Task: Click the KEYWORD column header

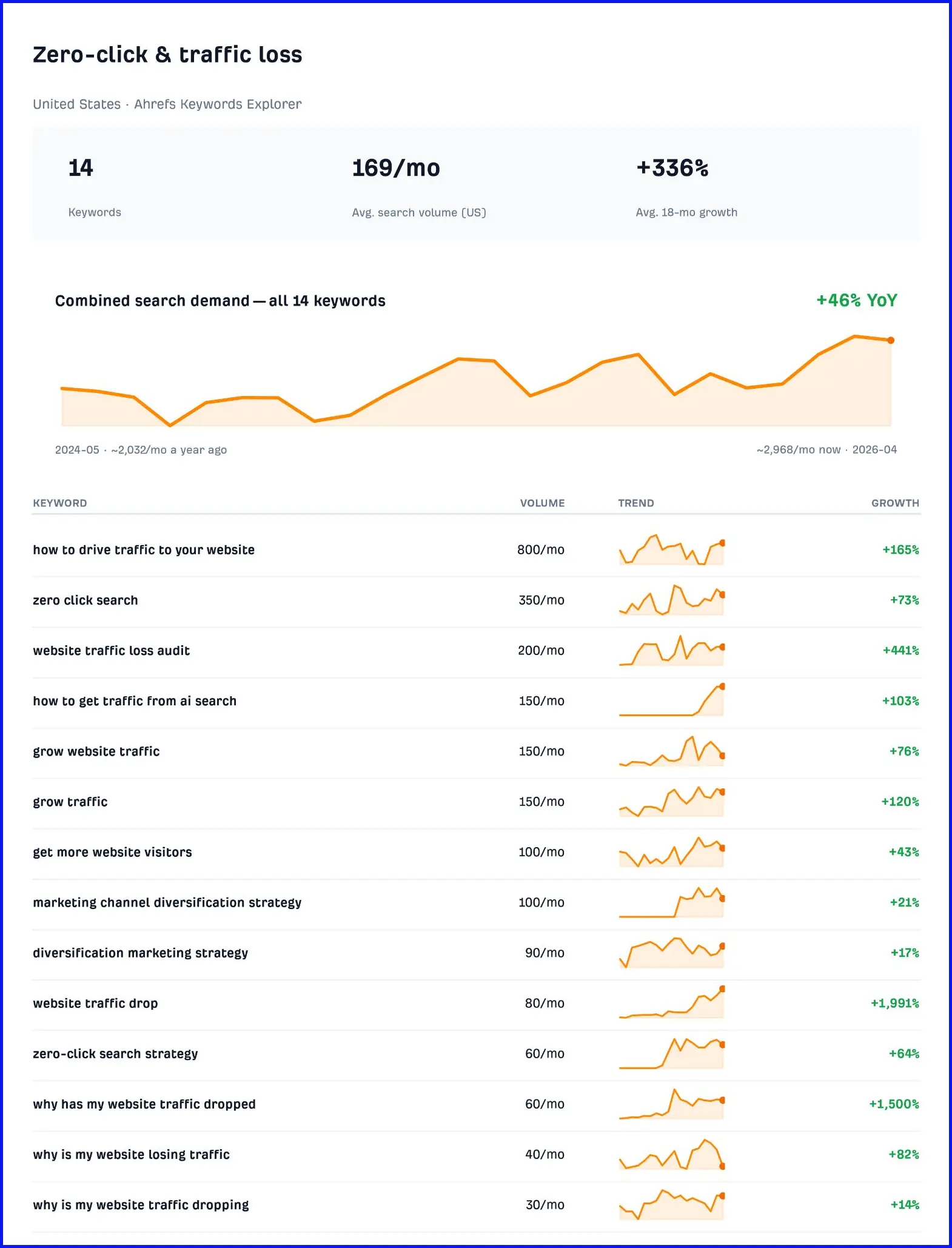Action: point(60,503)
